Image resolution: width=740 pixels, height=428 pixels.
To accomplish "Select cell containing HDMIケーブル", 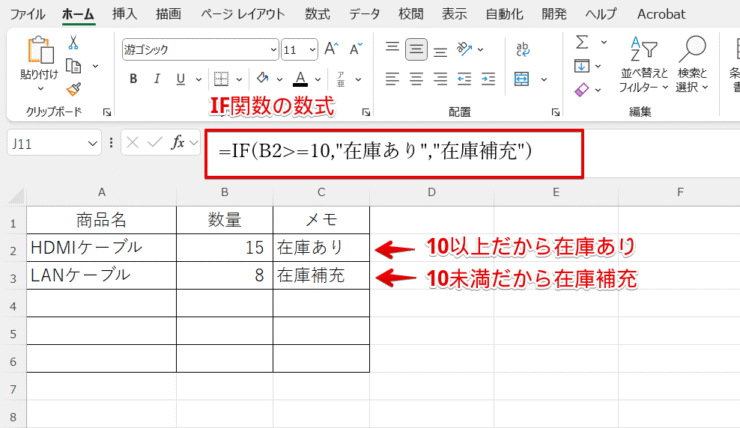I will point(101,248).
